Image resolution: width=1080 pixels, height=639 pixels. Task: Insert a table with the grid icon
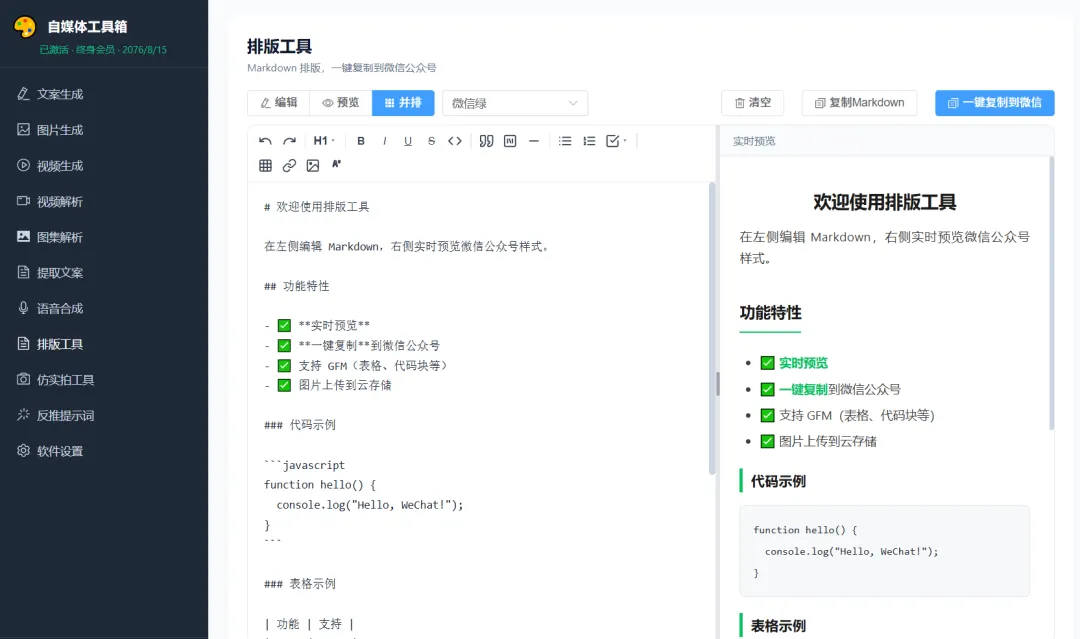pos(265,165)
